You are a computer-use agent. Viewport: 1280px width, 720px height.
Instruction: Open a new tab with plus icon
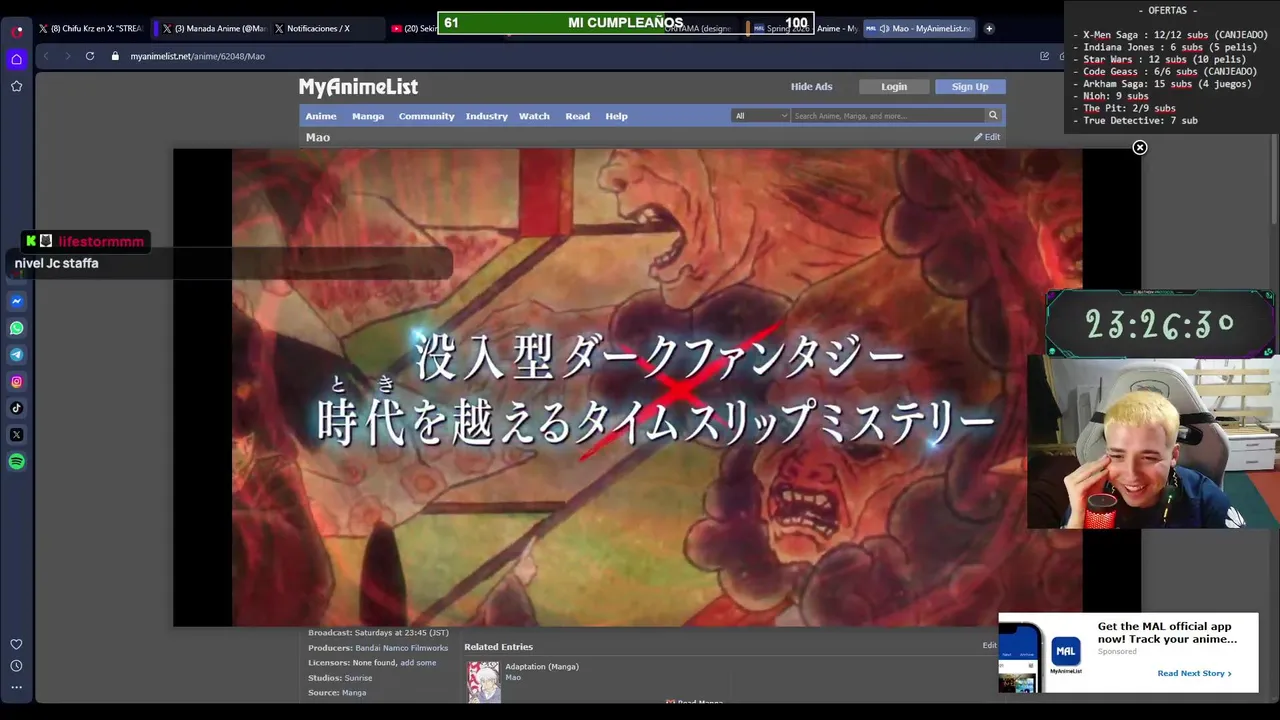989,29
